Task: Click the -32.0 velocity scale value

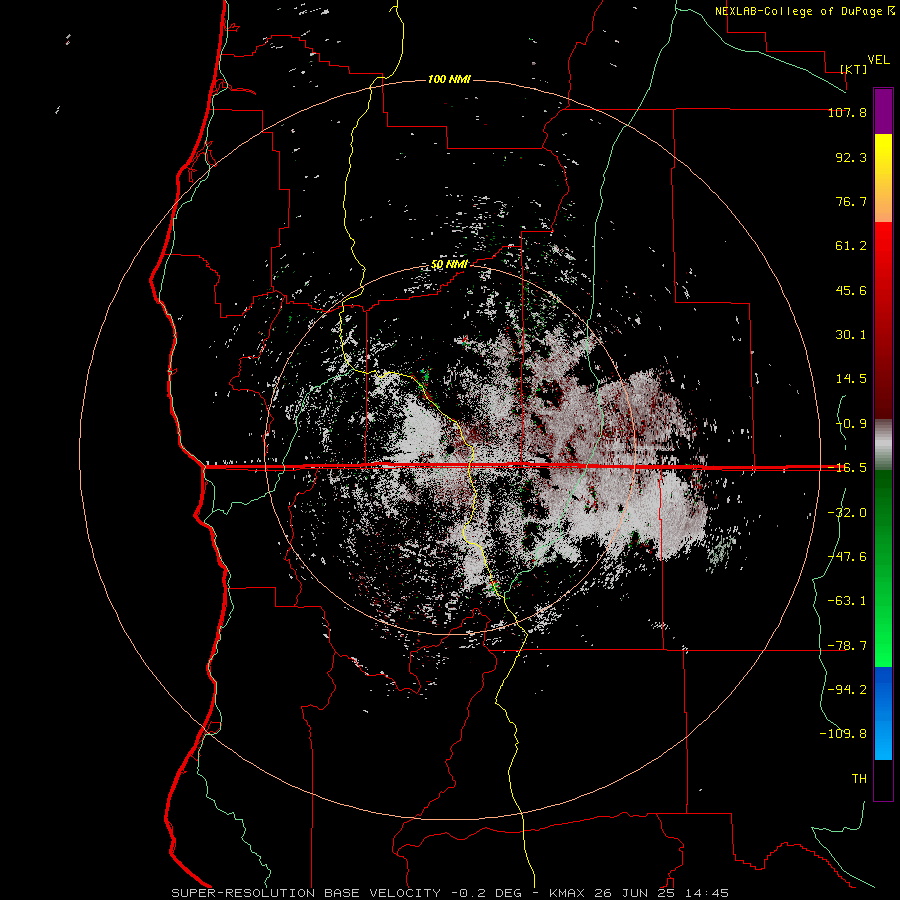Action: click(847, 513)
